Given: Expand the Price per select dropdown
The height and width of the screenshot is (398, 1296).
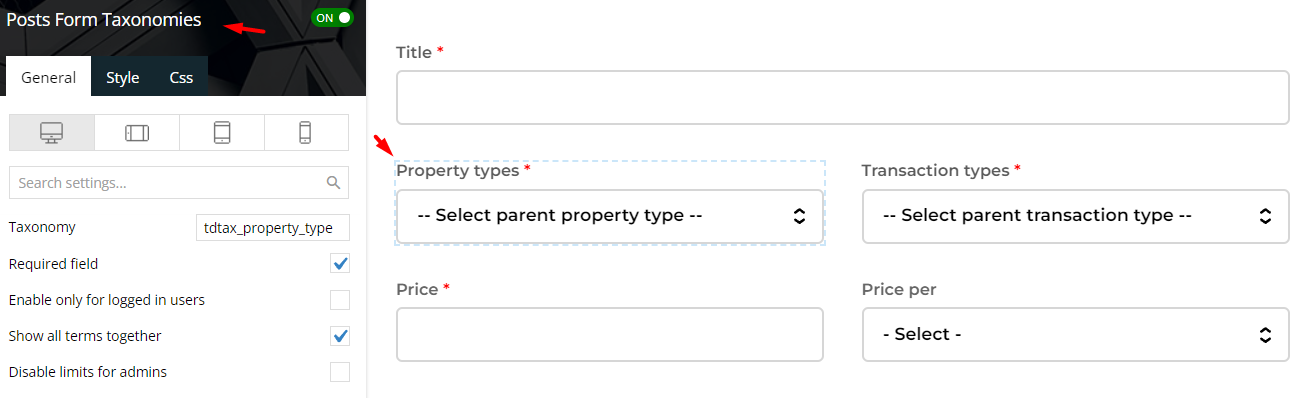Looking at the screenshot, I should pyautogui.click(x=1075, y=334).
